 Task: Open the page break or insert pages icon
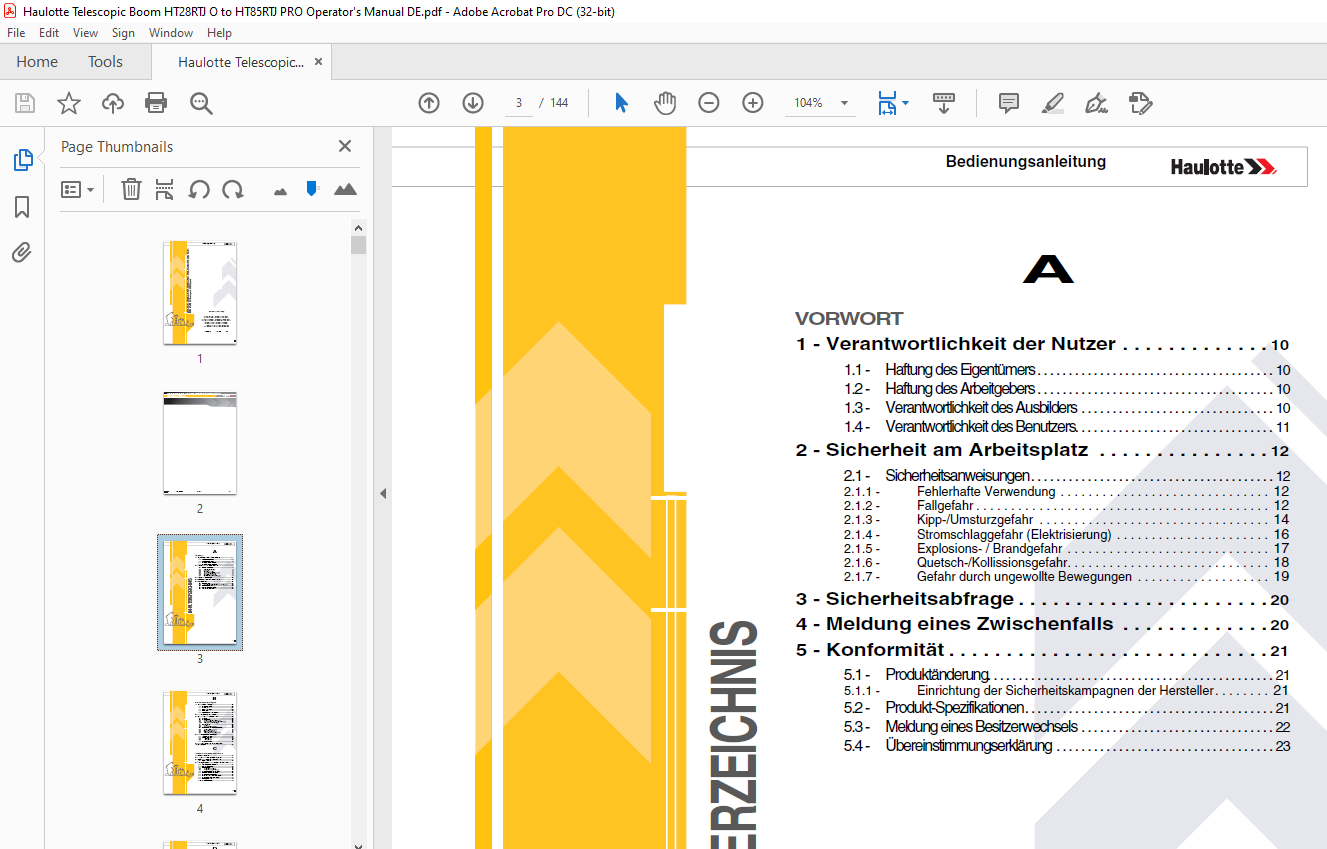[165, 189]
